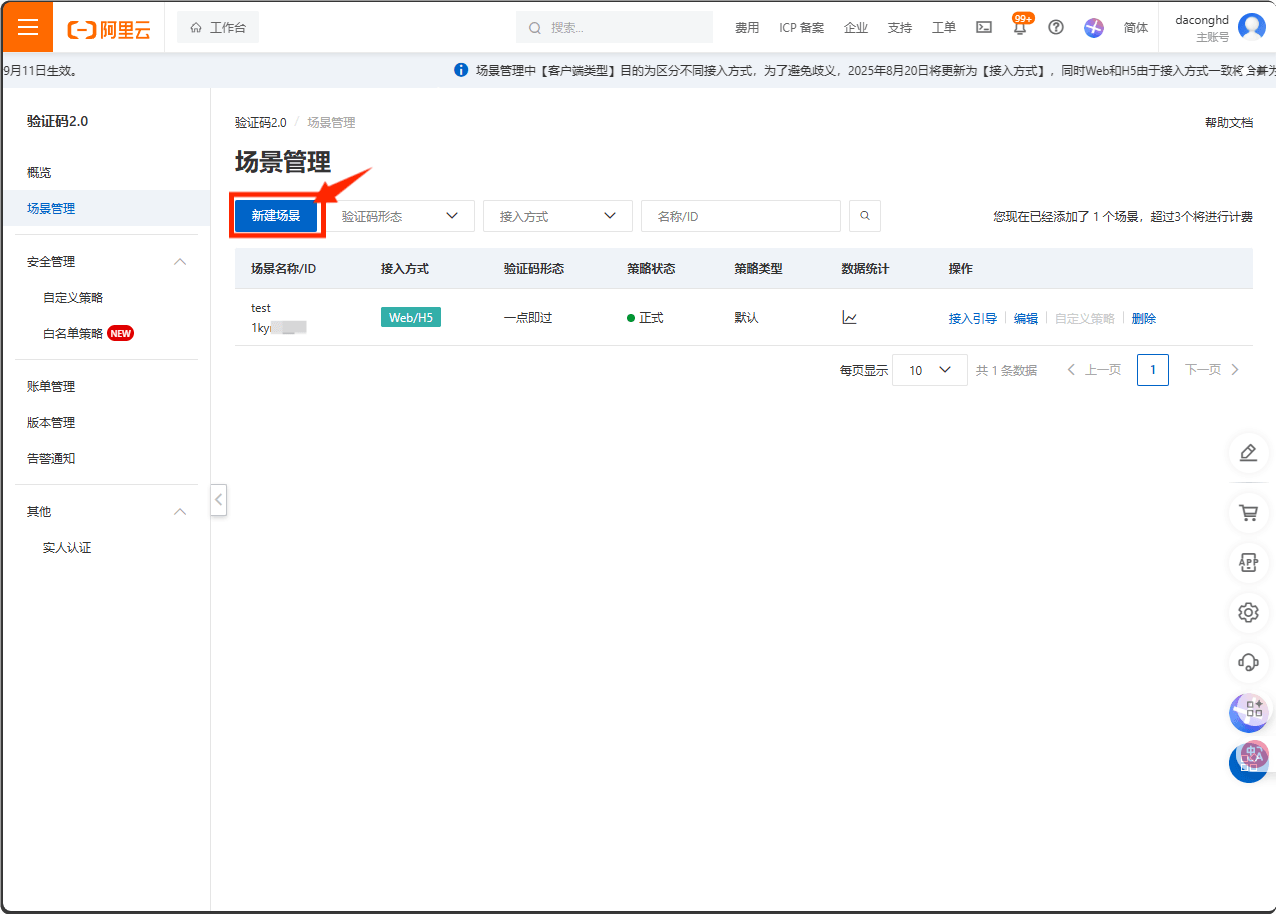Viewport: 1276px width, 914px height.
Task: Open the headset customer support icon
Action: tap(1248, 662)
